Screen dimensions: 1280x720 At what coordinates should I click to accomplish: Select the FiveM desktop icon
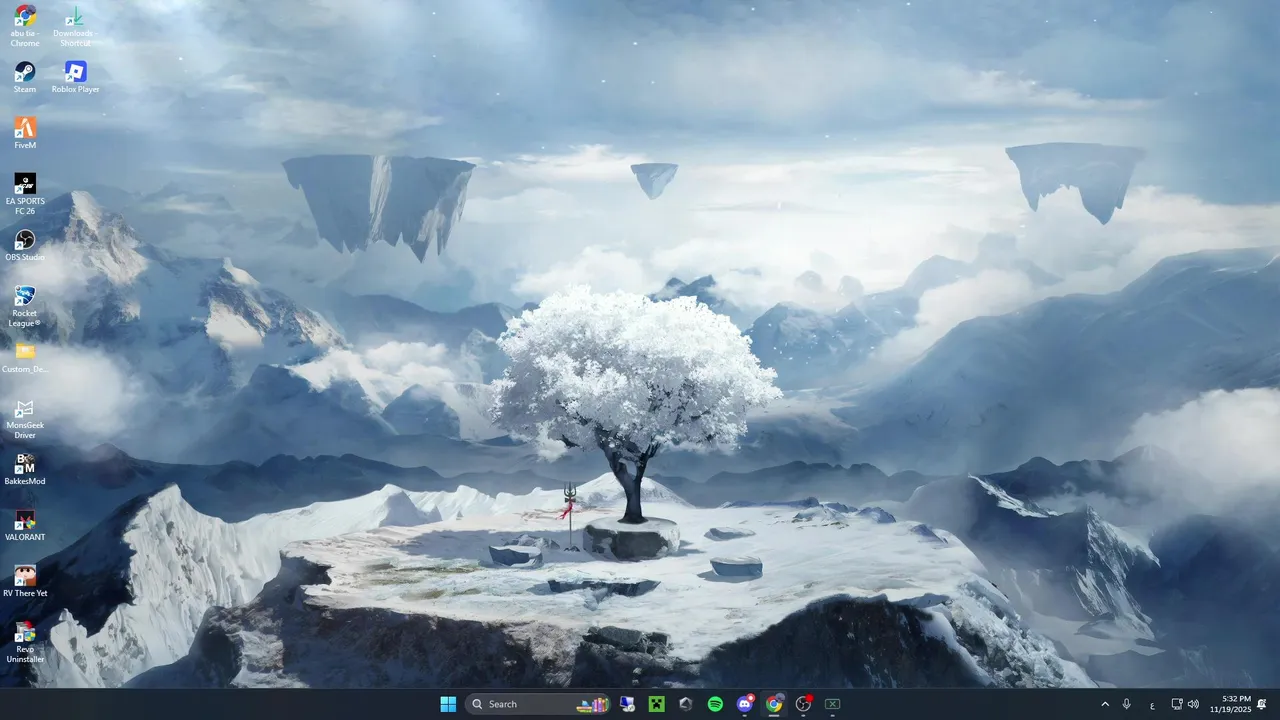click(25, 134)
